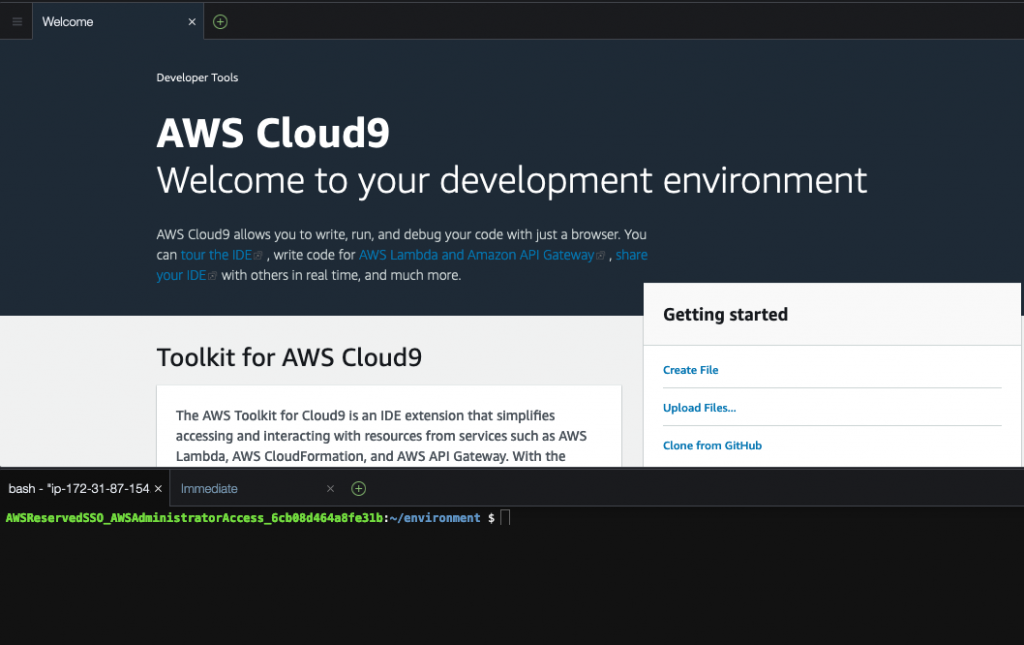
Task: Select Clone from GitHub
Action: pyautogui.click(x=712, y=445)
